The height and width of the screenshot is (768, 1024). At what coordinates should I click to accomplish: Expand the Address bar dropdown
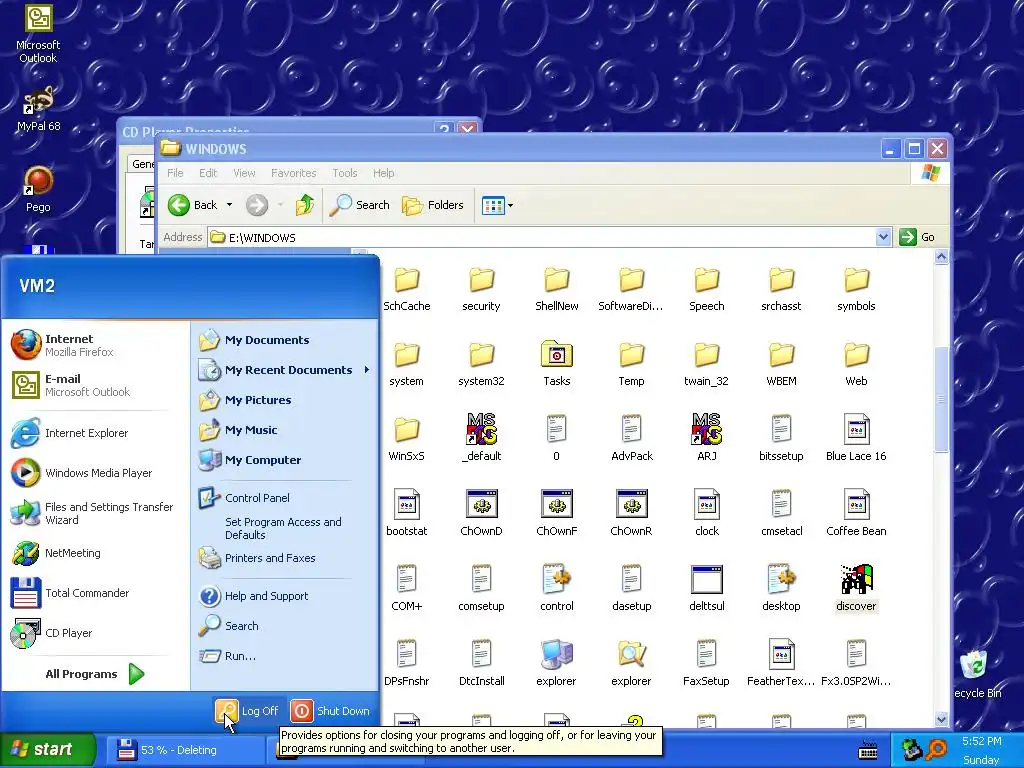point(883,237)
